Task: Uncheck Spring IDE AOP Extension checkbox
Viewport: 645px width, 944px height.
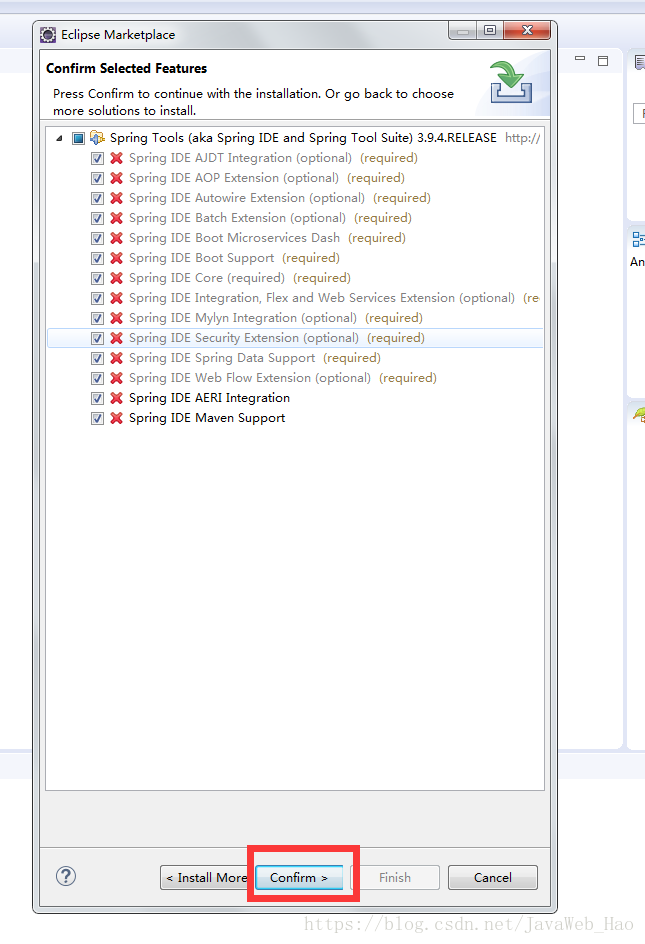Action: 97,178
